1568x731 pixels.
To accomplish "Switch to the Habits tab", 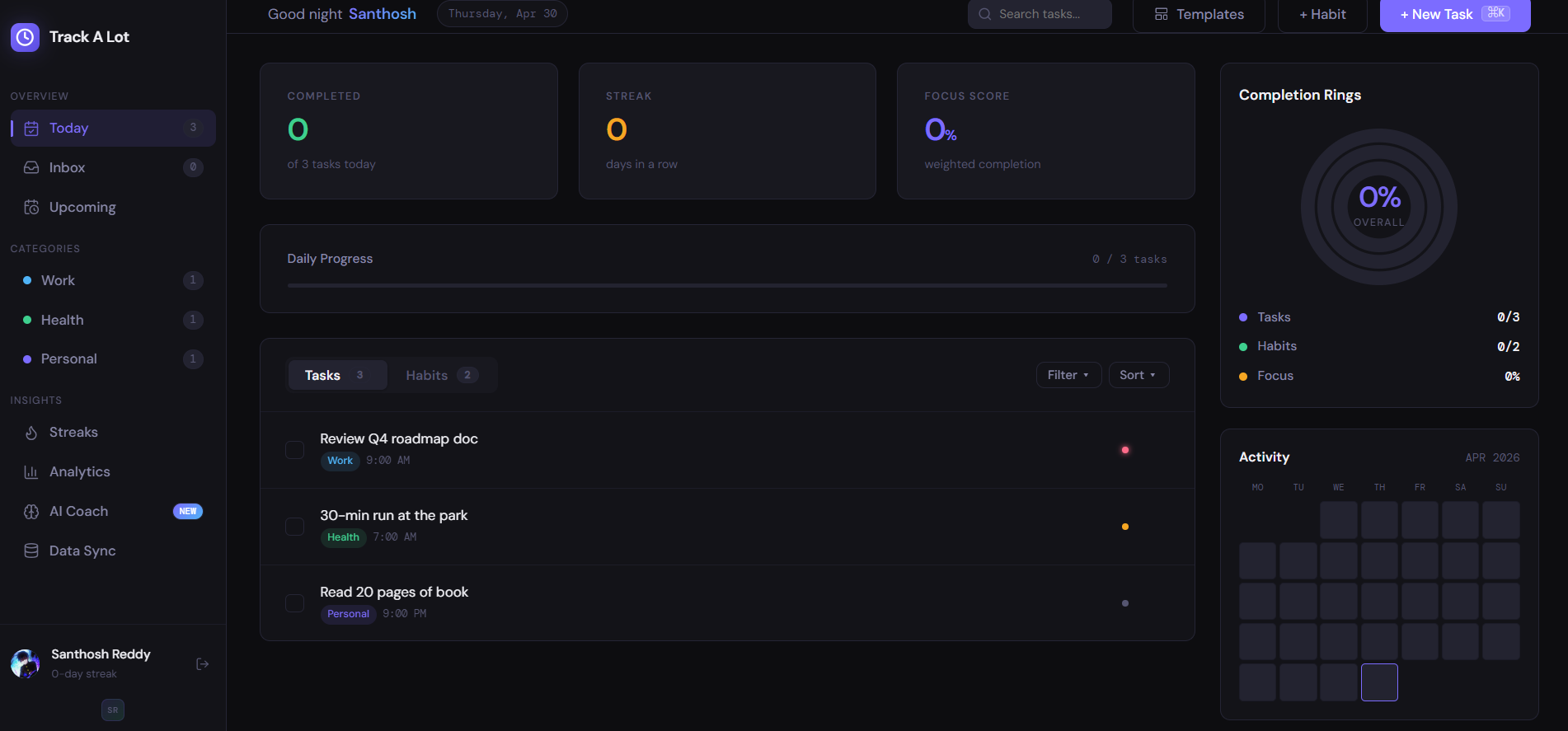I will 441,375.
